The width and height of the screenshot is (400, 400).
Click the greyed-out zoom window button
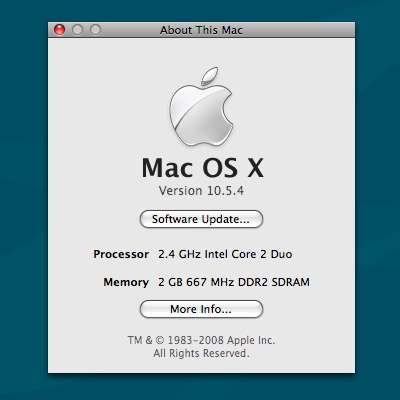click(95, 30)
